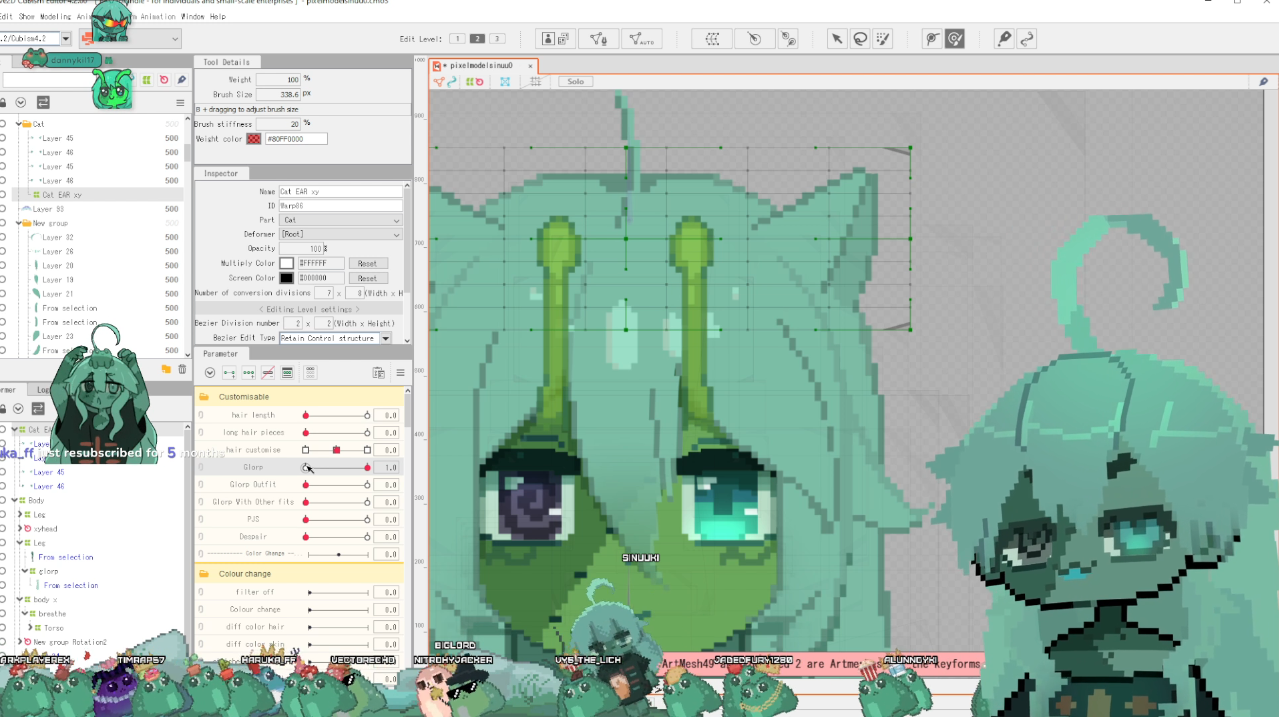Click the brush selection tool icon

point(882,39)
